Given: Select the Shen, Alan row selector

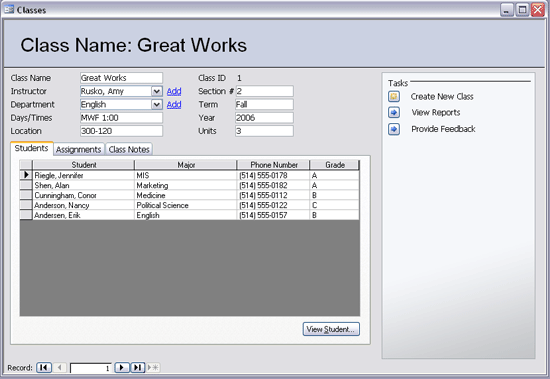Looking at the screenshot, I should click(x=26, y=185).
